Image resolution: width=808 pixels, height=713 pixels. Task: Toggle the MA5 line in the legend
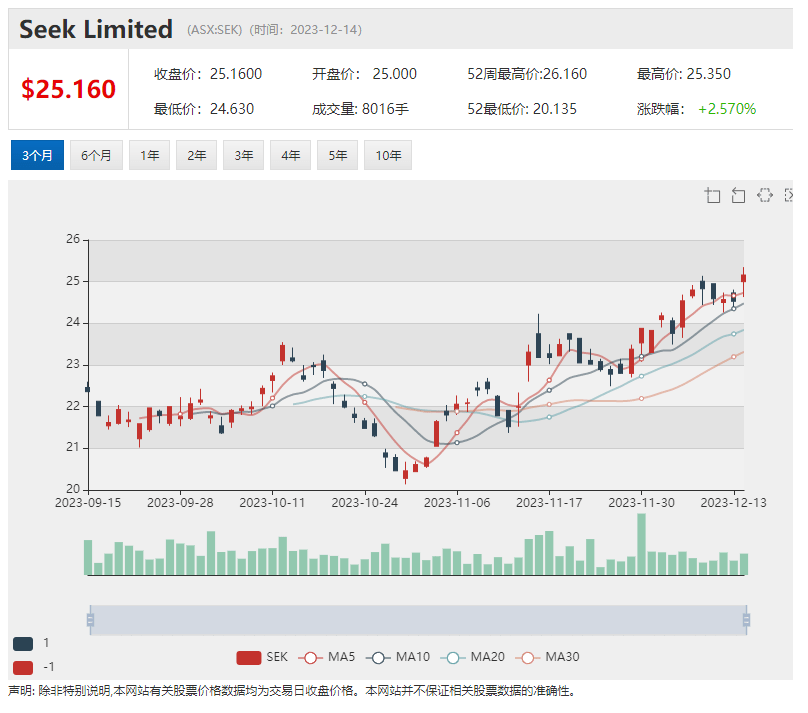click(329, 657)
